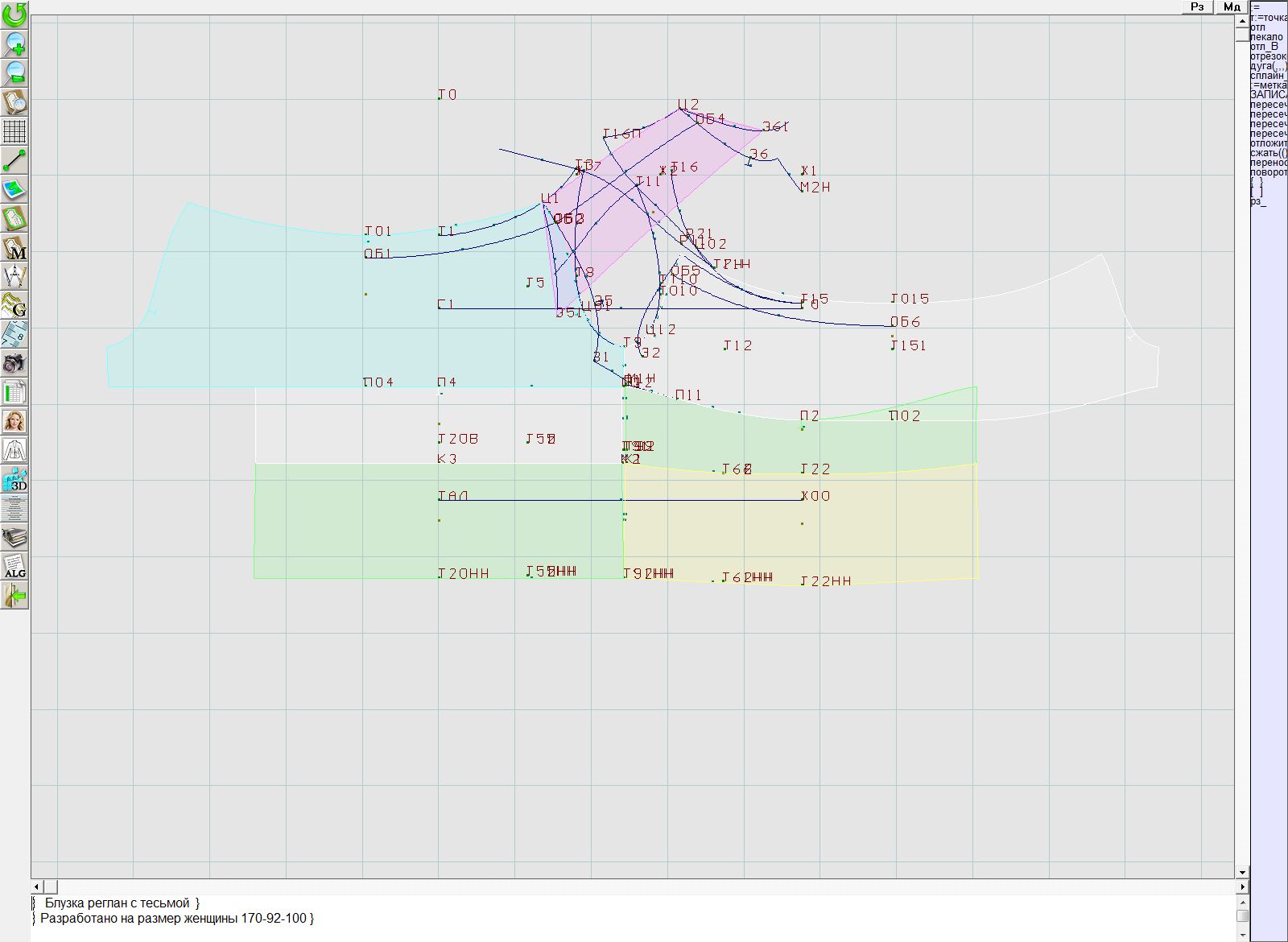
Task: Select the line segment tool
Action: [14, 160]
